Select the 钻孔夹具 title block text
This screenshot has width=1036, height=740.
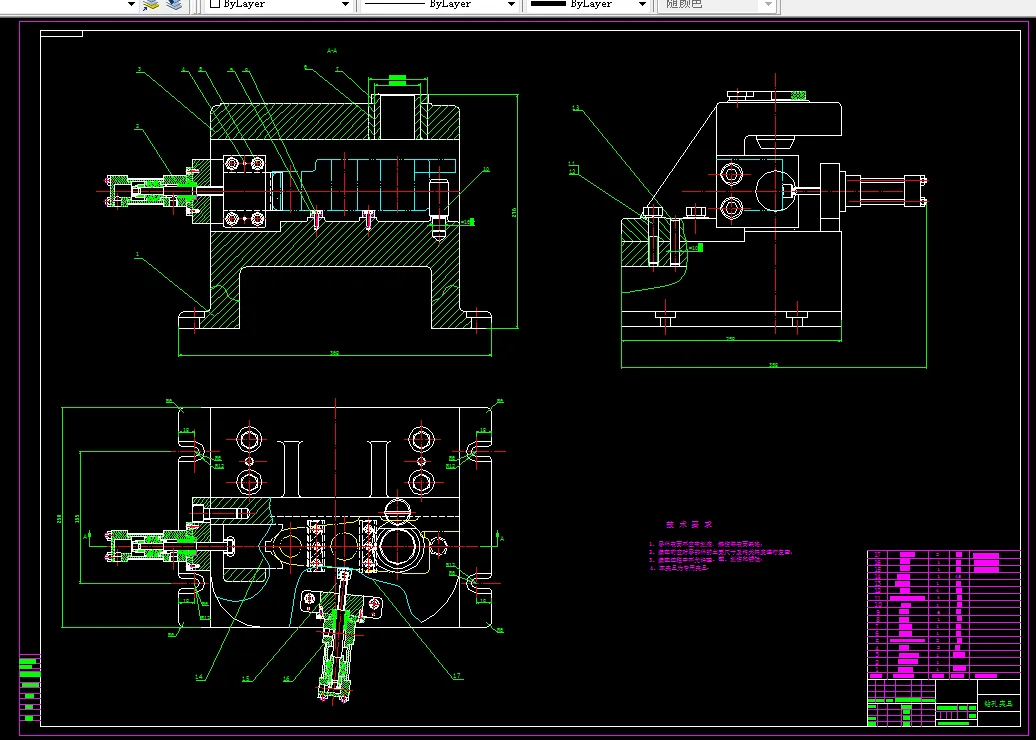pyautogui.click(x=997, y=703)
